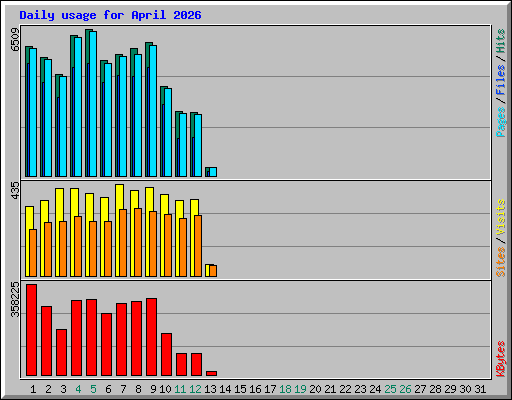
Task: Click the large cyan bar for day 3
Action: [x=63, y=126]
